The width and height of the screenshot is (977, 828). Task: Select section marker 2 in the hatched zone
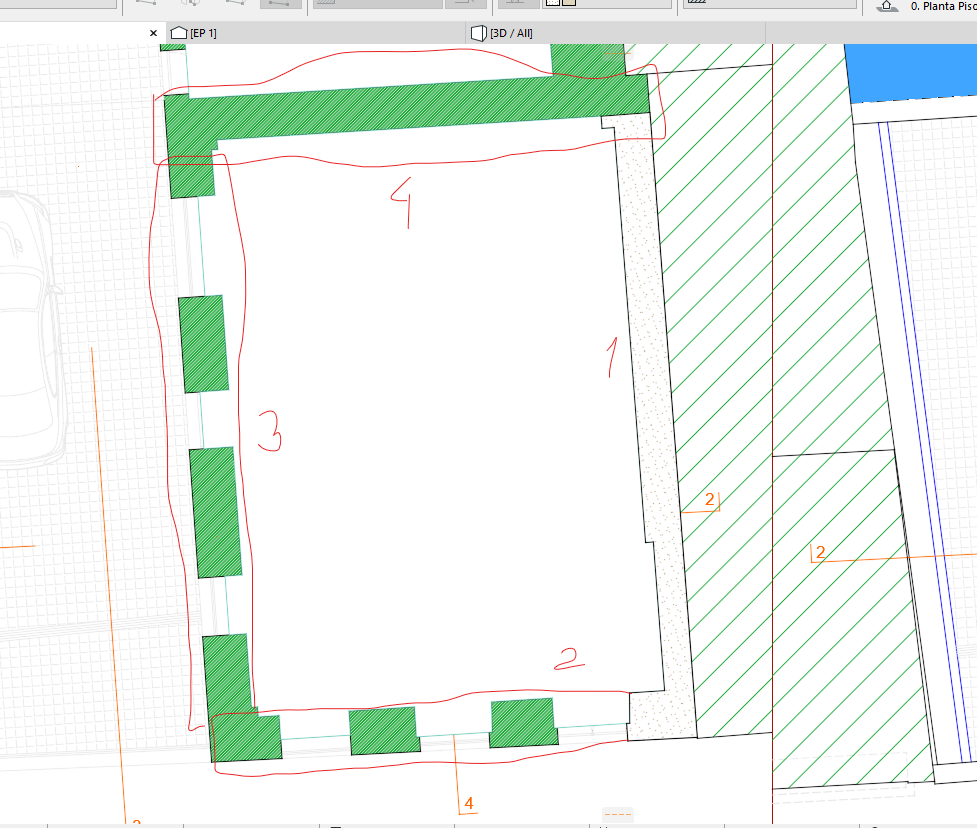[x=821, y=552]
